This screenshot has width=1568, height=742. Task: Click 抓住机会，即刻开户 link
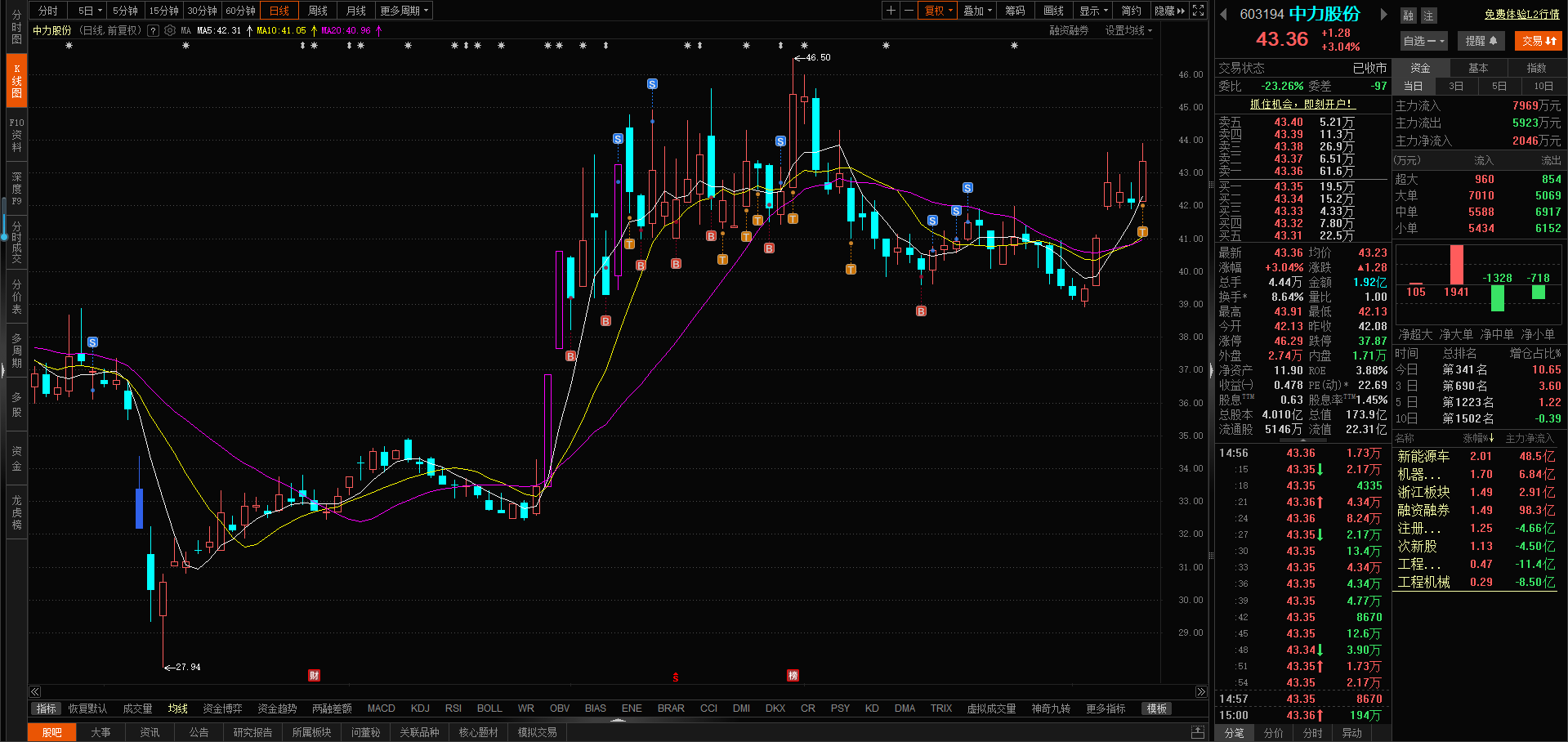tap(1302, 104)
